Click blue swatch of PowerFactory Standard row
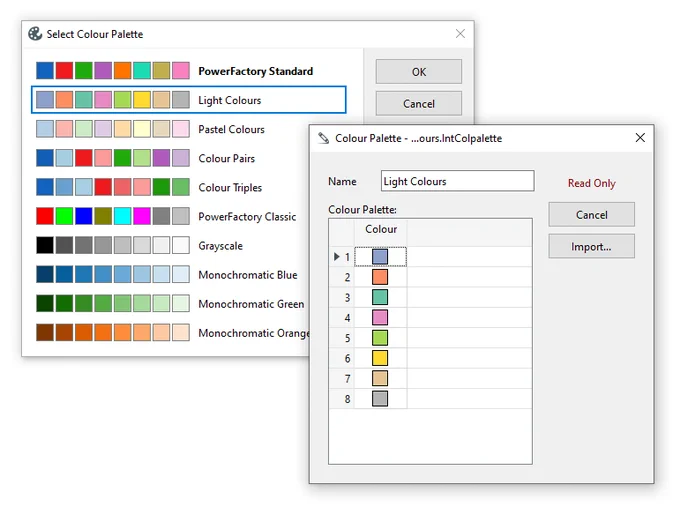This screenshot has width=680, height=507. (45, 71)
